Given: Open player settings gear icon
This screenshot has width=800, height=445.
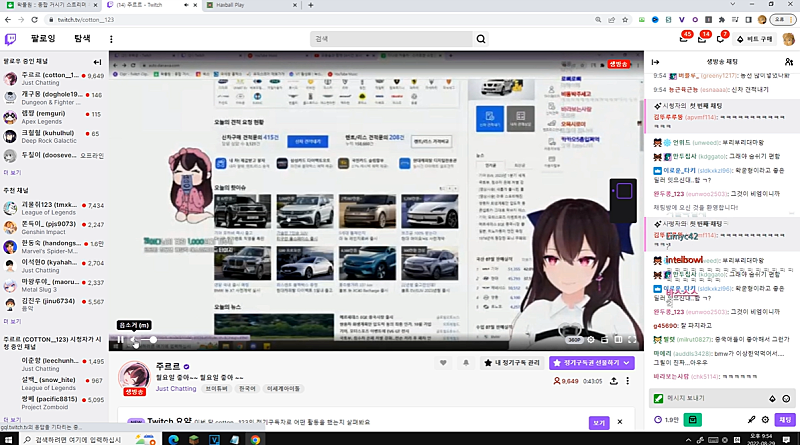Looking at the screenshot, I should [x=592, y=340].
